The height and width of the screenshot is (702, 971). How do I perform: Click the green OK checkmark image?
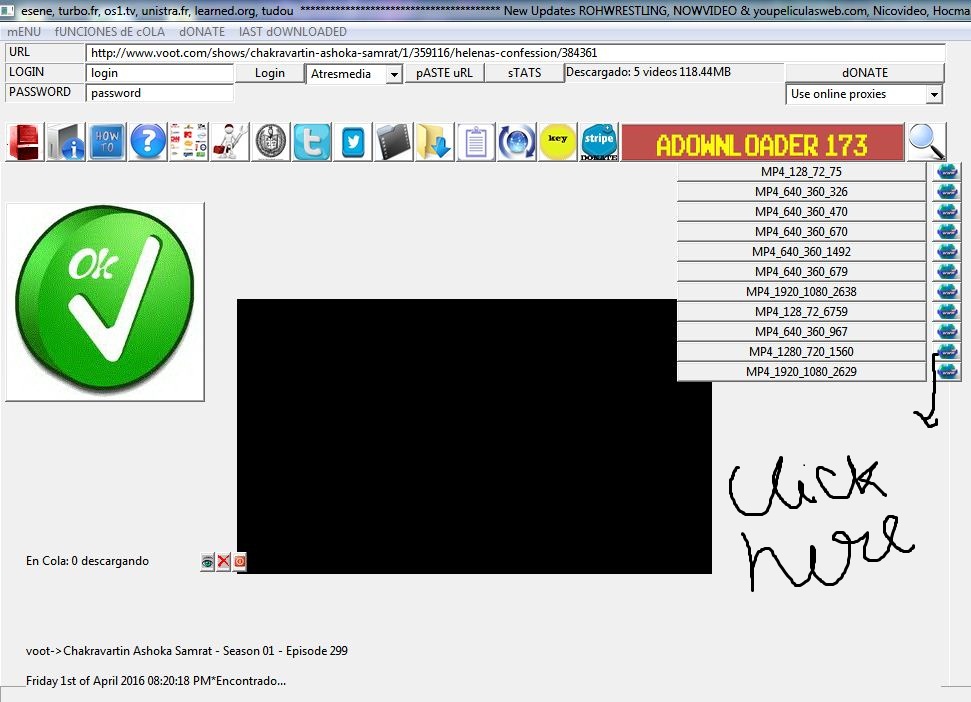point(105,302)
